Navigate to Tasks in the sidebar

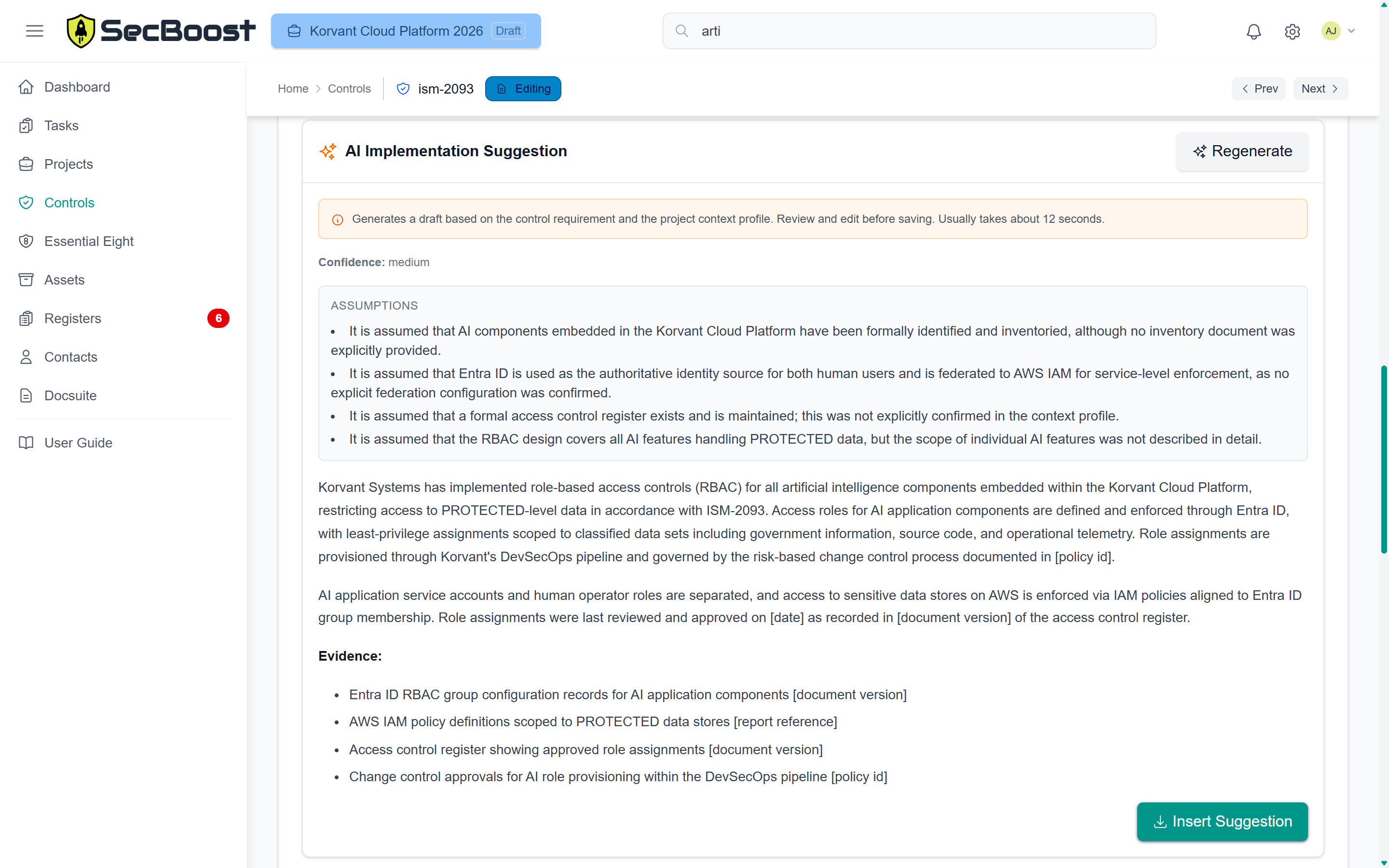coord(61,126)
